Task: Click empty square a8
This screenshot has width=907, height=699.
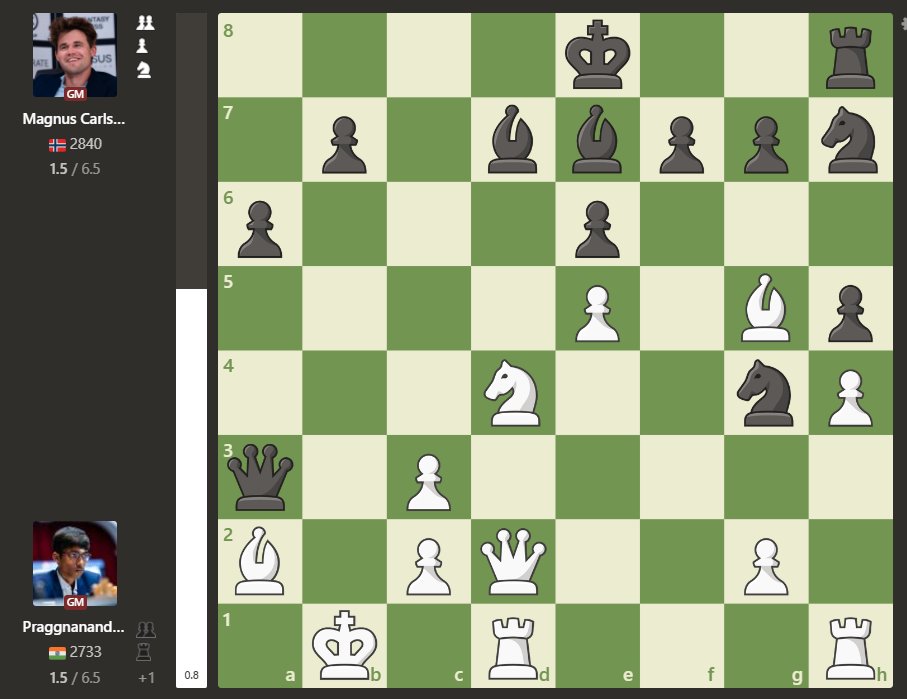Action: coord(260,55)
